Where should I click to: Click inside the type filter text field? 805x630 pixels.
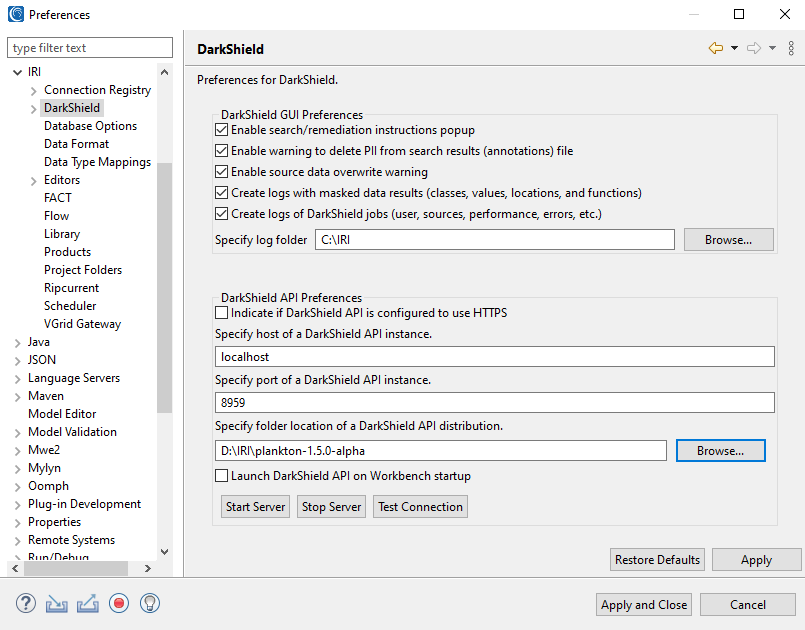[x=89, y=47]
